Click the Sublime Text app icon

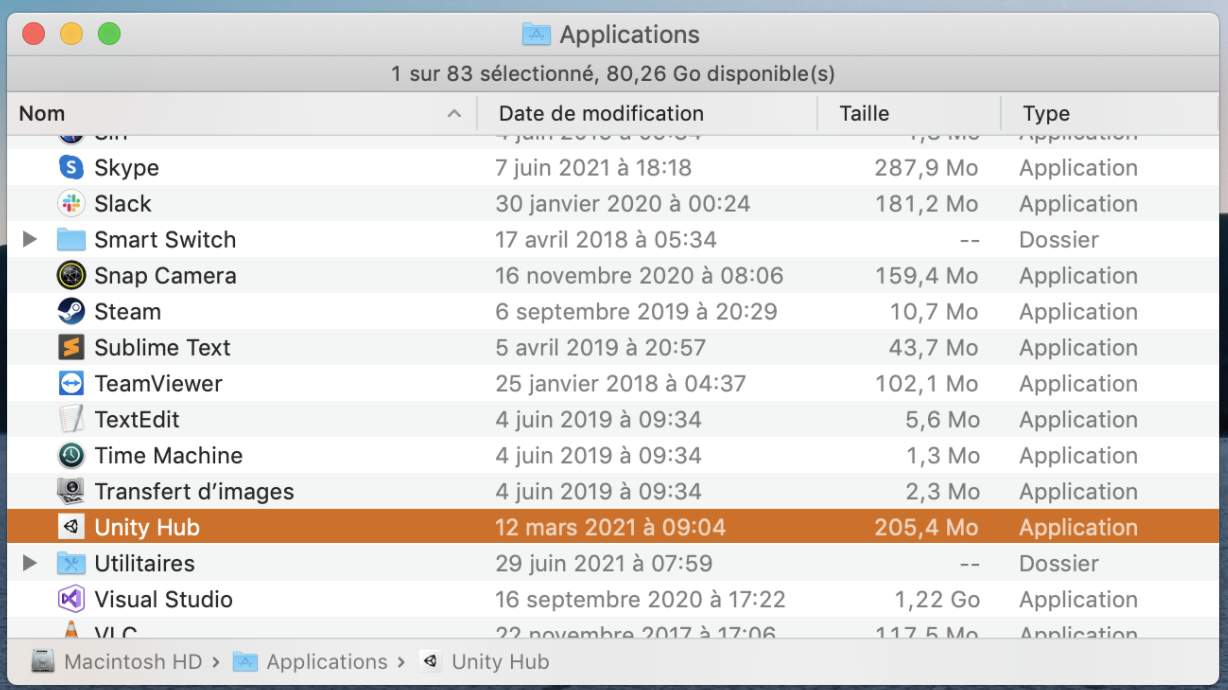(71, 348)
